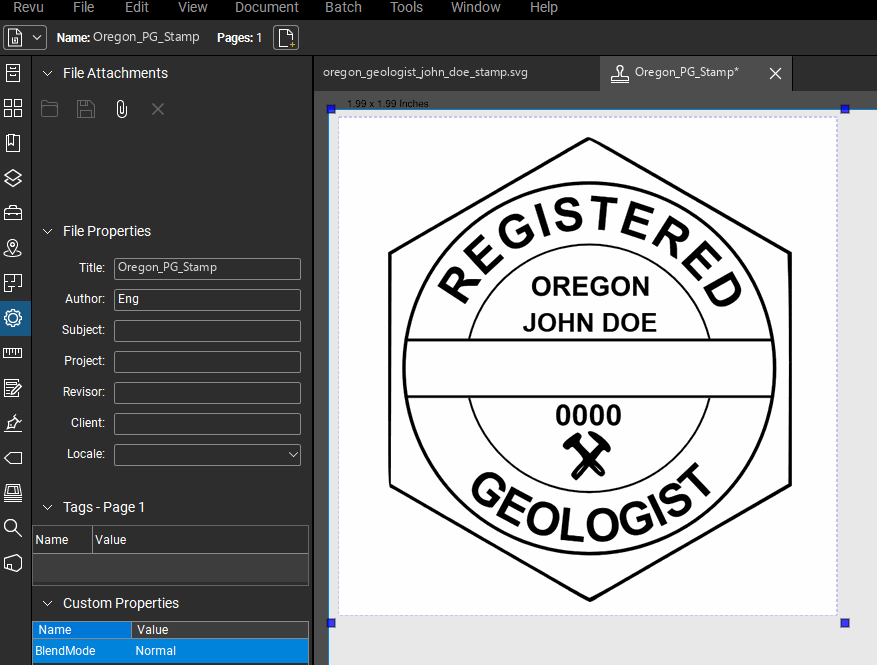Viewport: 877px width, 665px height.
Task: Click the delete attachment X icon
Action: [158, 109]
